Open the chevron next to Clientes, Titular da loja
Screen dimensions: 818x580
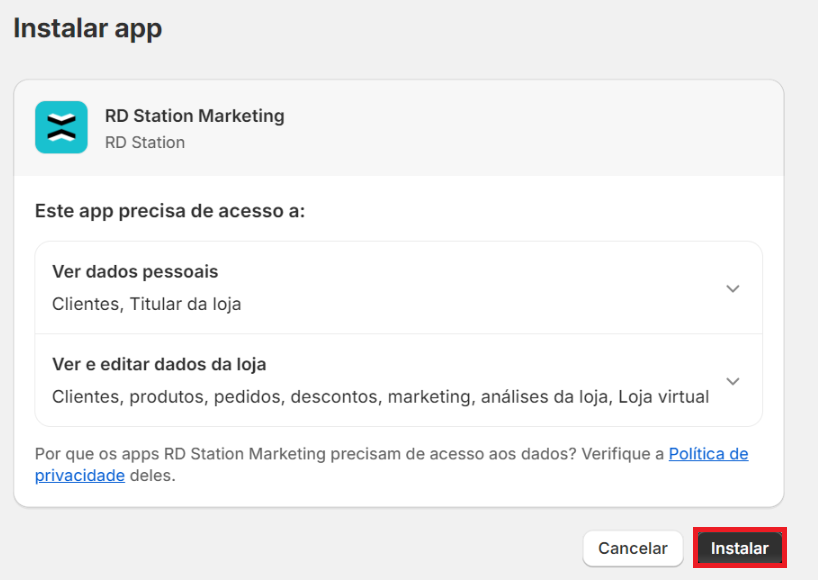pos(733,288)
